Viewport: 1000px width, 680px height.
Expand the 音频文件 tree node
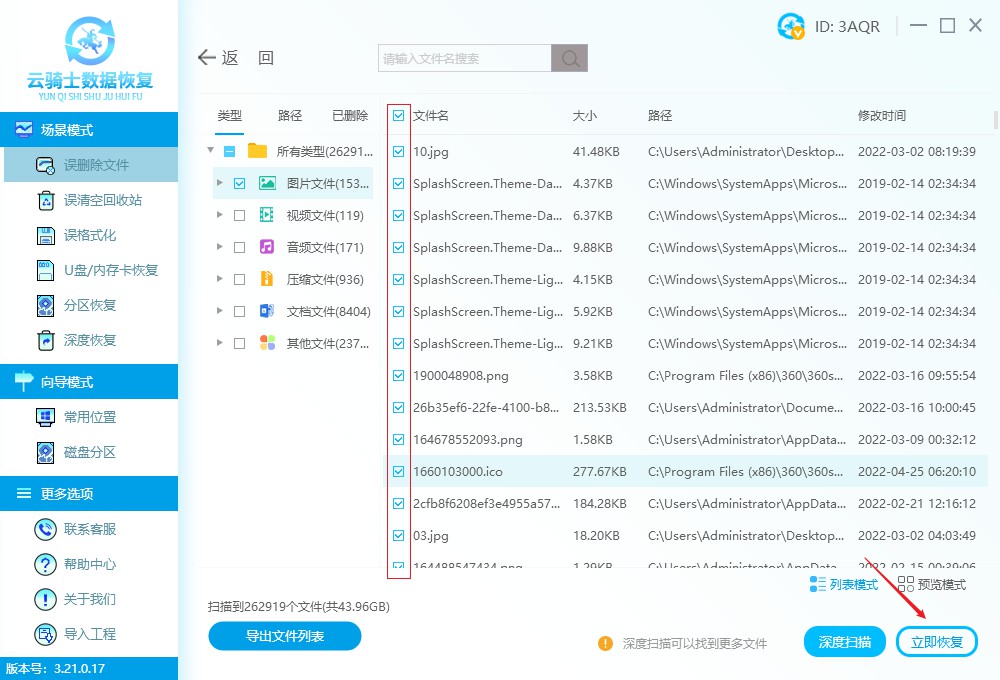219,246
